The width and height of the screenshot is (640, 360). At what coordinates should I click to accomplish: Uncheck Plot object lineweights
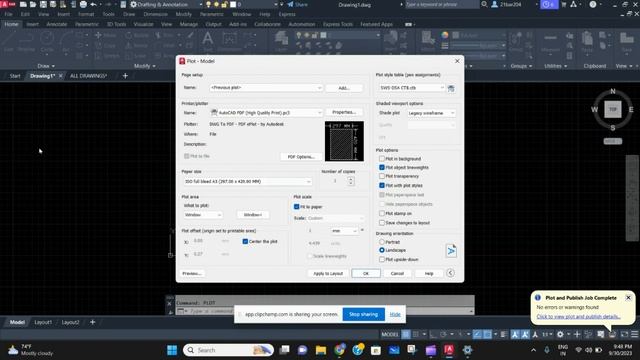pos(382,167)
